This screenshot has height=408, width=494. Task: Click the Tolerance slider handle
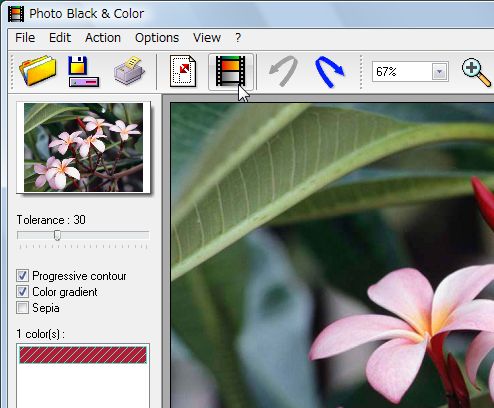click(x=57, y=235)
